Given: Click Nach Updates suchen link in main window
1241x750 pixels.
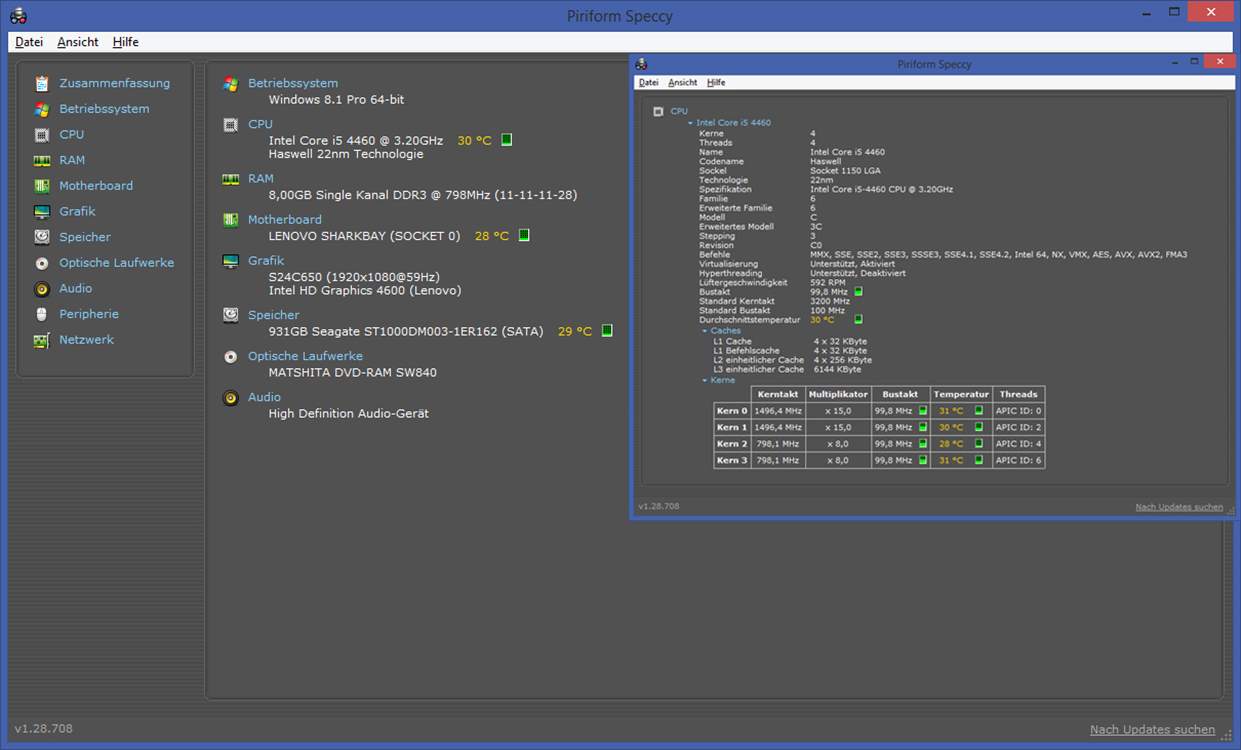Looking at the screenshot, I should (x=1152, y=730).
